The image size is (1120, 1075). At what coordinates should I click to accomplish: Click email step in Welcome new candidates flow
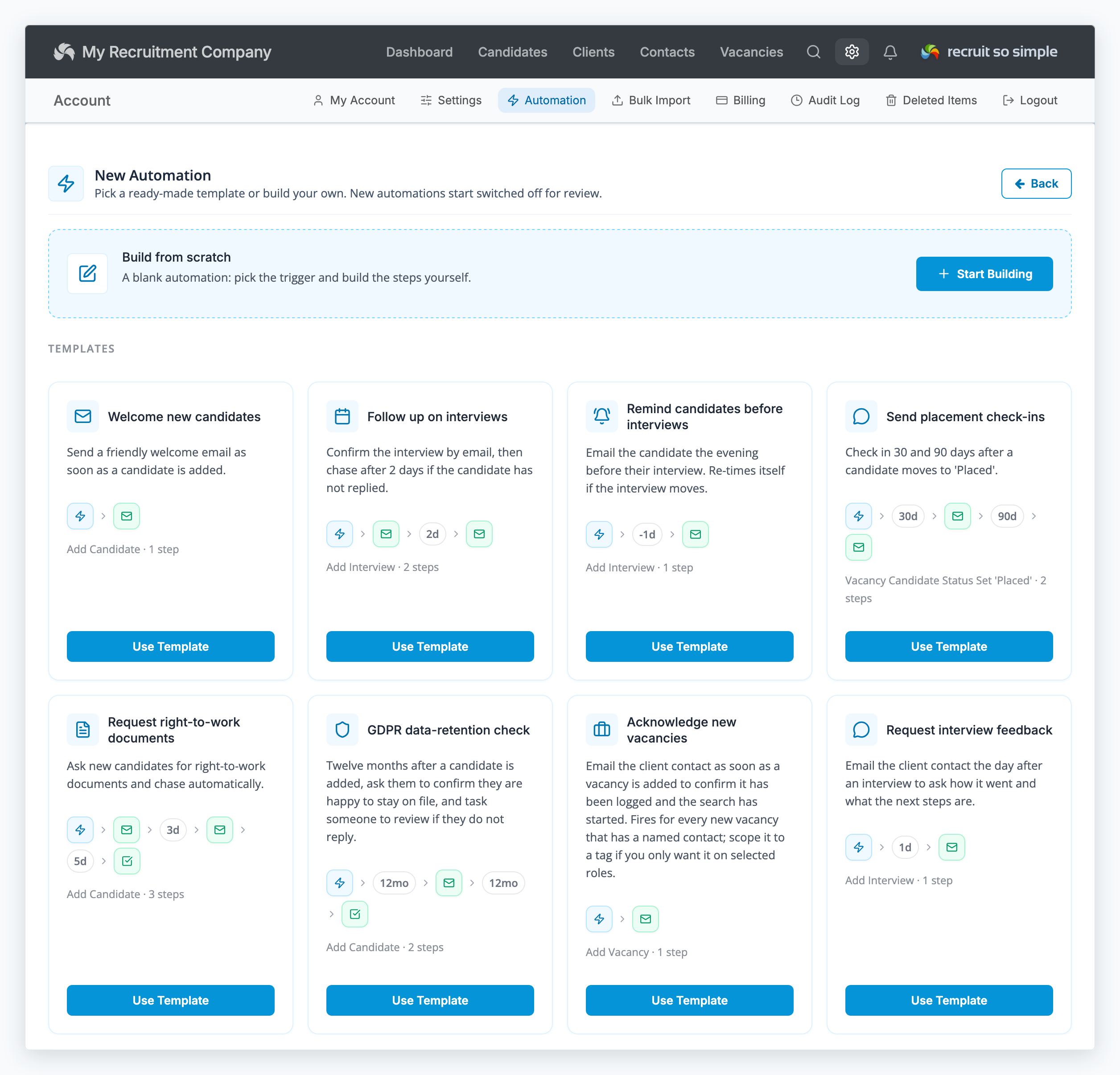click(127, 517)
